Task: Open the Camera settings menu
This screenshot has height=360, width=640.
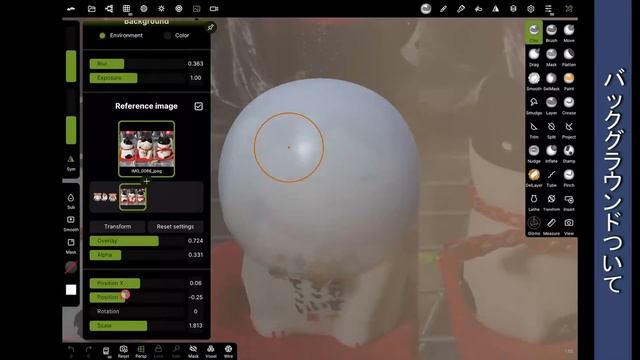Action: pyautogui.click(x=214, y=9)
